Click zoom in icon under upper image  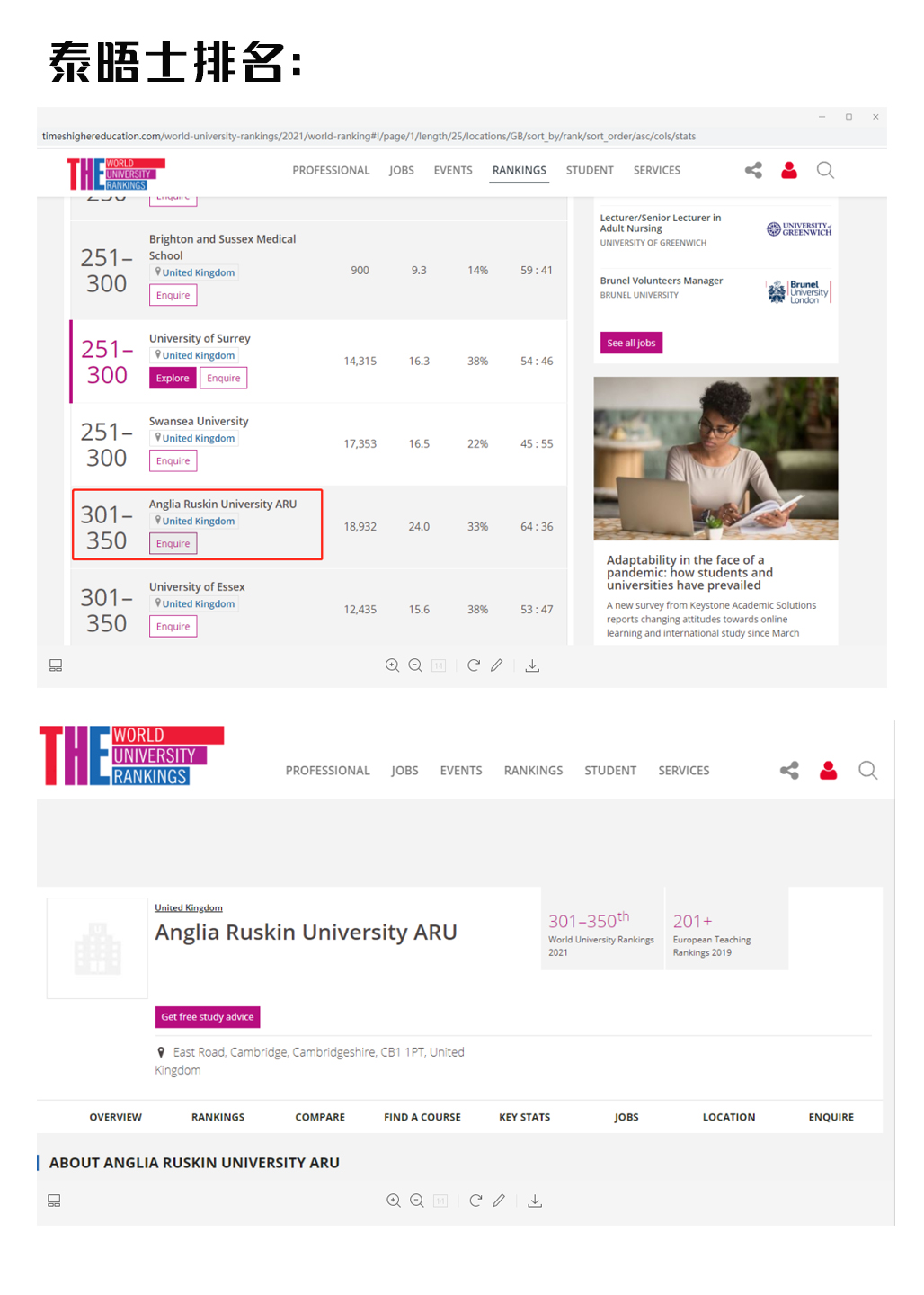(392, 665)
